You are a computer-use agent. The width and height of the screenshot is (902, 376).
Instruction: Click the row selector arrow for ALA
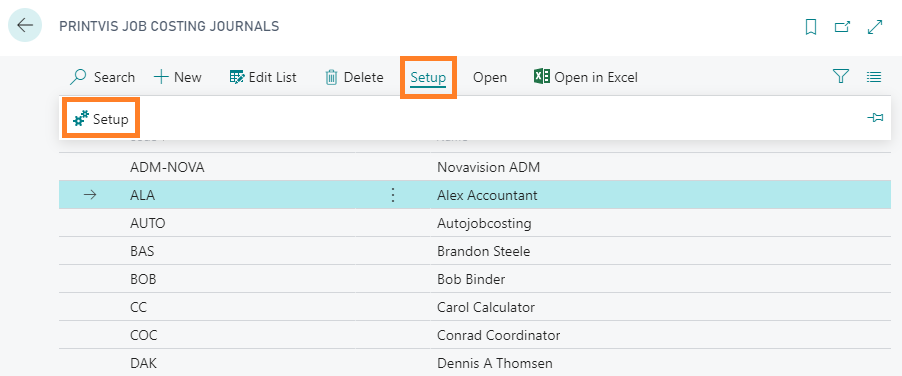click(x=90, y=195)
